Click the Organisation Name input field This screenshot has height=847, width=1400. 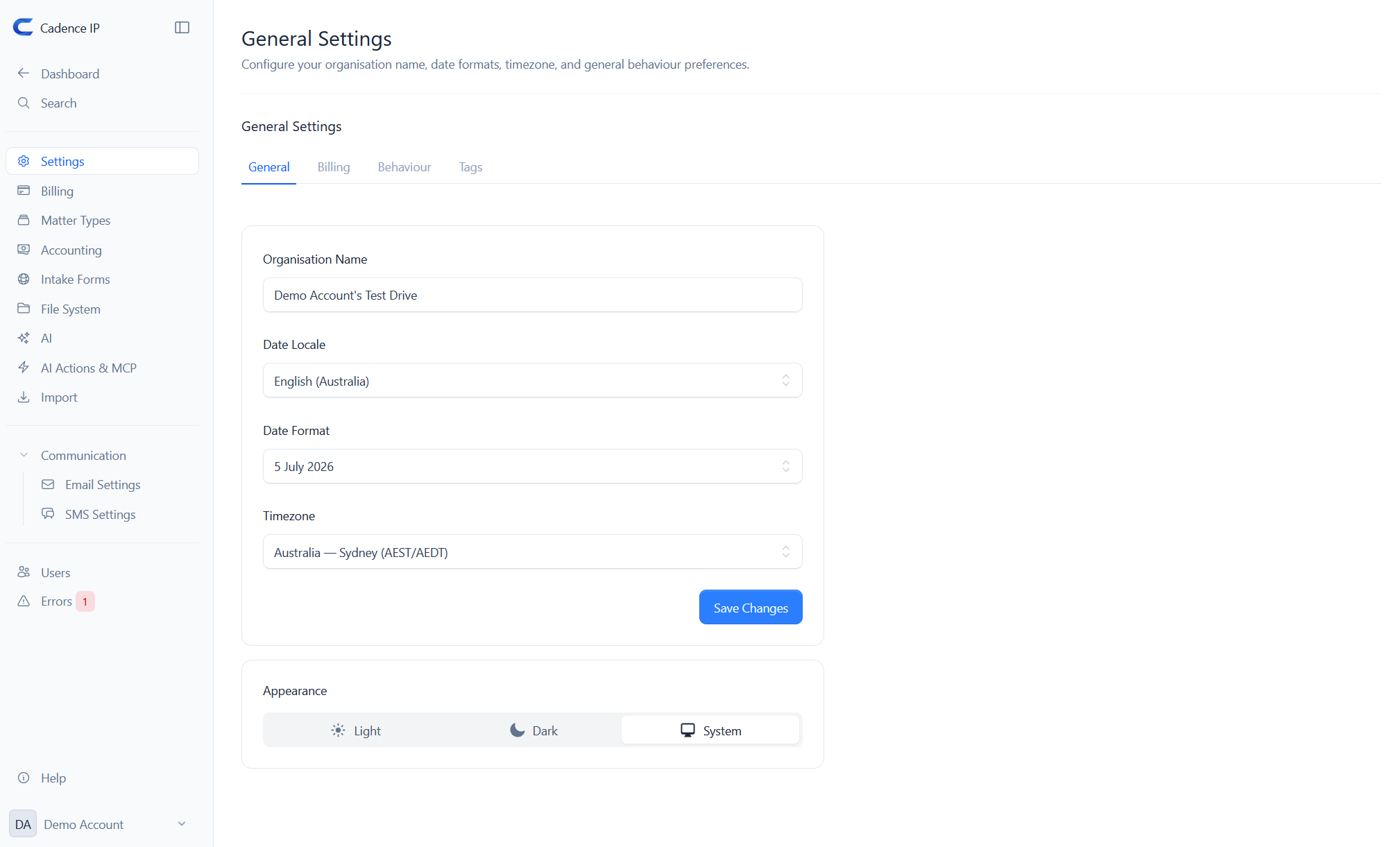pos(533,296)
